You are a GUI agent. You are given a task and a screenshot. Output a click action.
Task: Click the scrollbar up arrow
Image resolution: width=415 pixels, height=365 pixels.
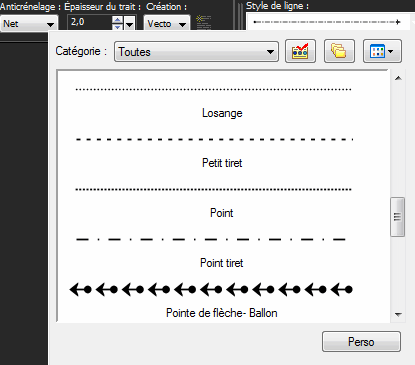pyautogui.click(x=398, y=78)
